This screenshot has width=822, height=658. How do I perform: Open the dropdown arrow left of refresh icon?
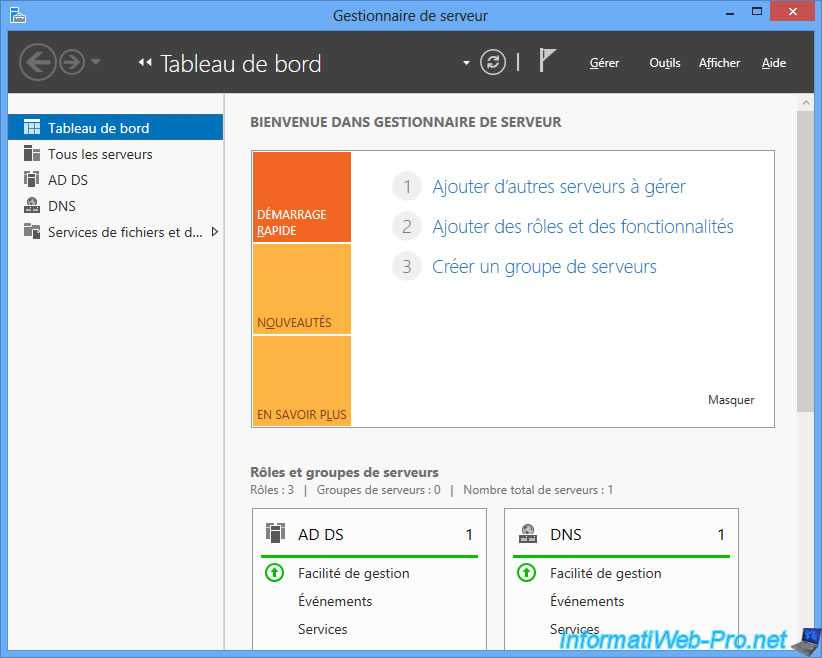pyautogui.click(x=466, y=63)
